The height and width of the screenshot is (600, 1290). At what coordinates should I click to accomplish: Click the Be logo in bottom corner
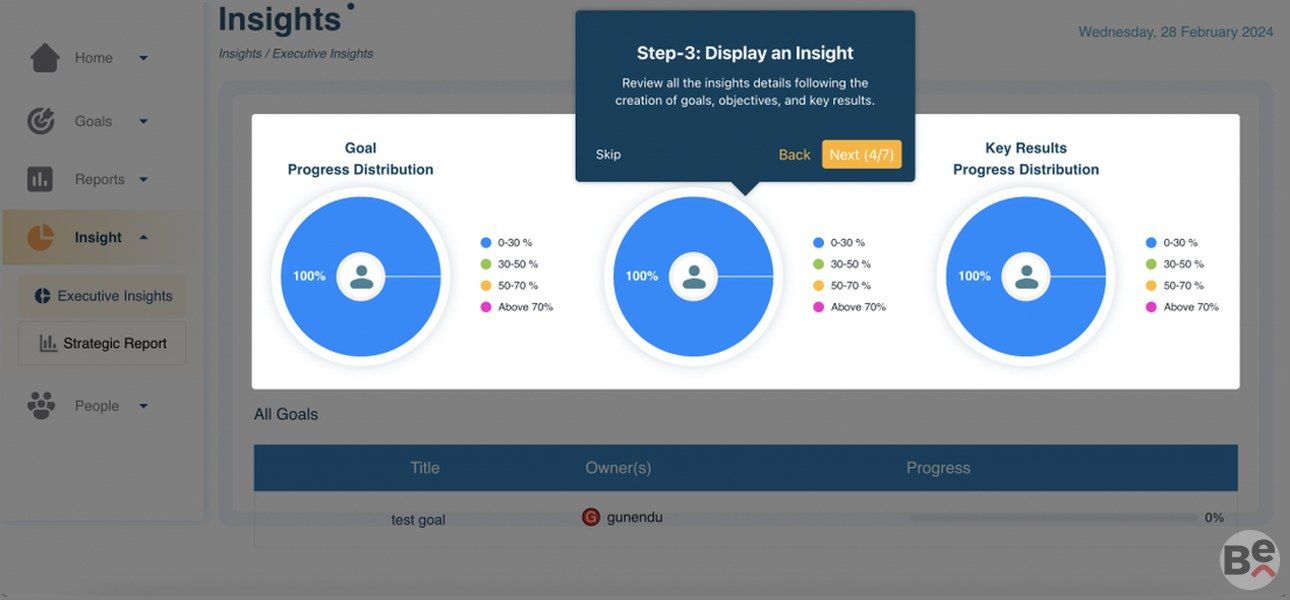(x=1250, y=560)
